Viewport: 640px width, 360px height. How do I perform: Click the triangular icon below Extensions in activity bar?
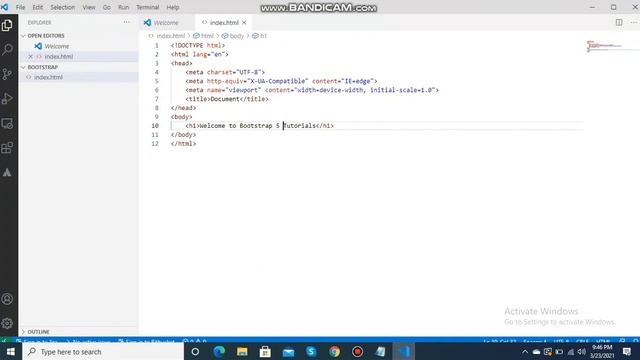click(x=7, y=172)
